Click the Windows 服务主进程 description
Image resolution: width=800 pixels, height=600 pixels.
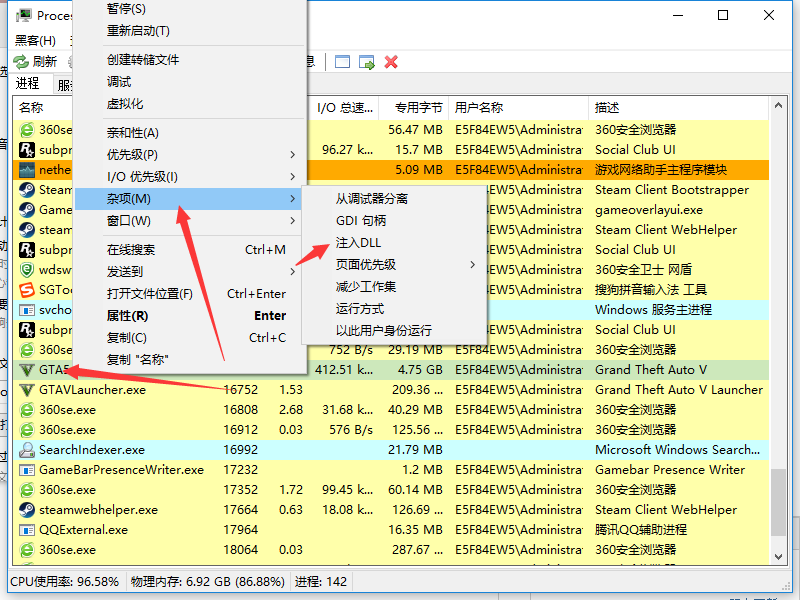653,310
